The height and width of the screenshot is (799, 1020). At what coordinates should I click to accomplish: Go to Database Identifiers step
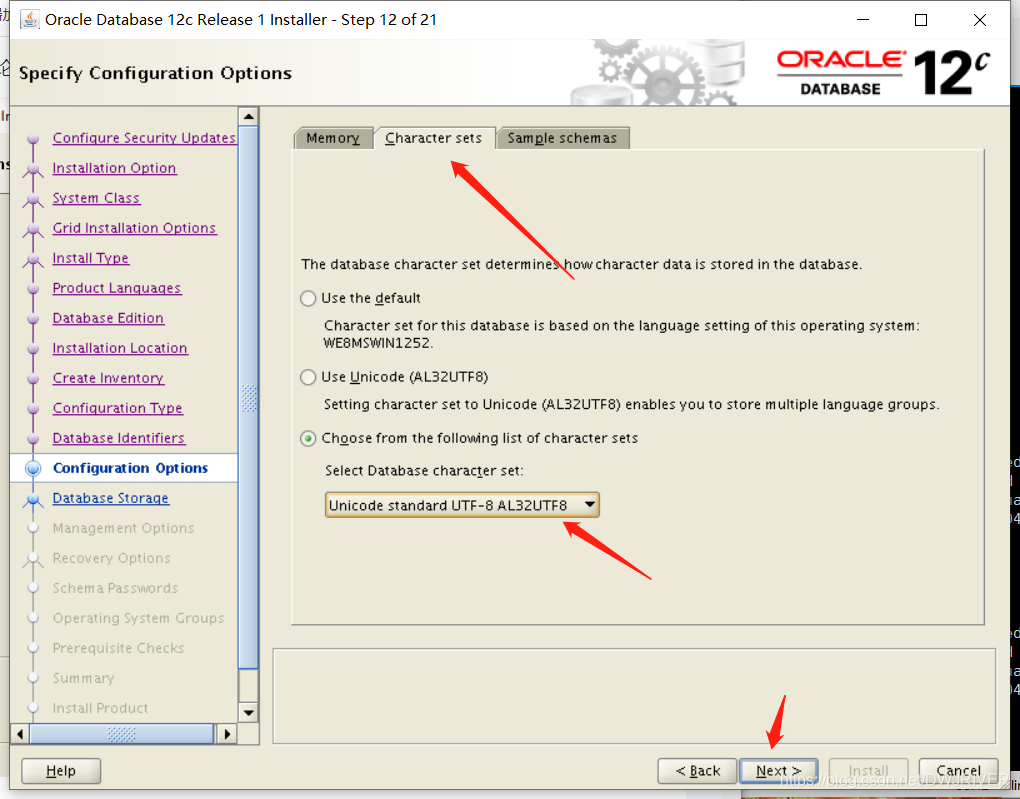point(119,438)
